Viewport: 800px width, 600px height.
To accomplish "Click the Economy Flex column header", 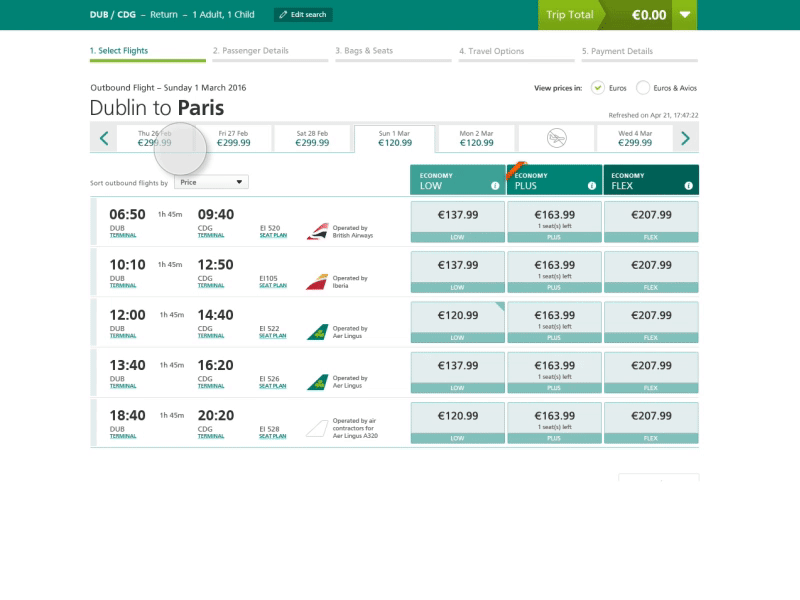I will pyautogui.click(x=651, y=180).
